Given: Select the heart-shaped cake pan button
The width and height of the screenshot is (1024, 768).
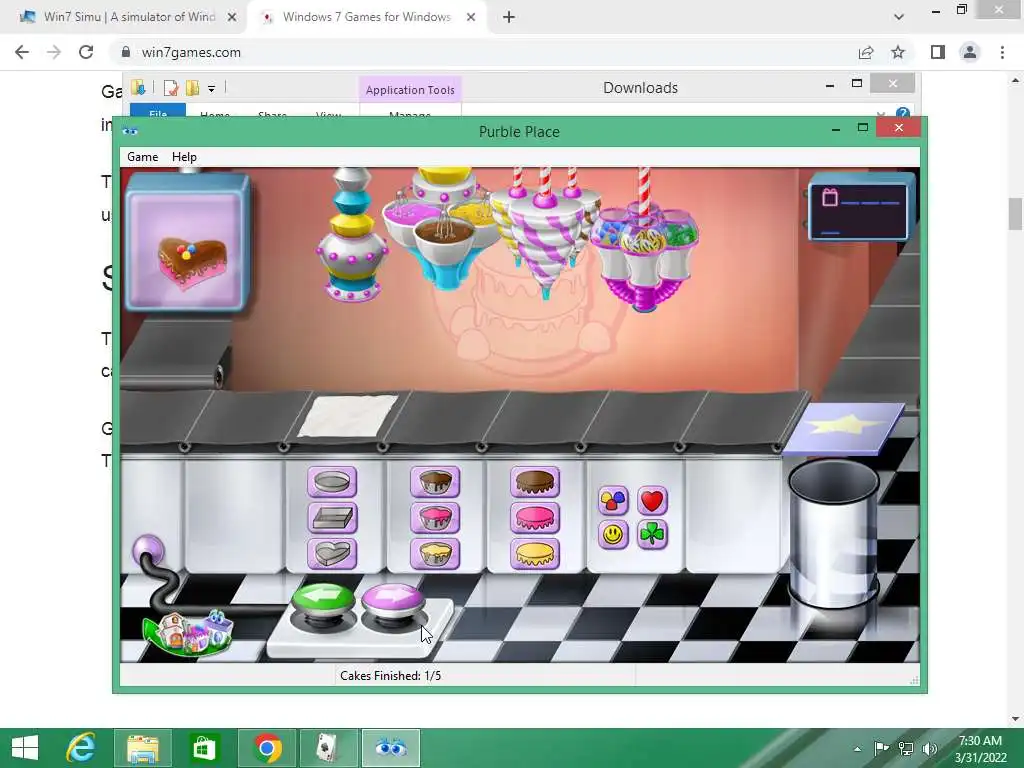Looking at the screenshot, I should (x=332, y=554).
